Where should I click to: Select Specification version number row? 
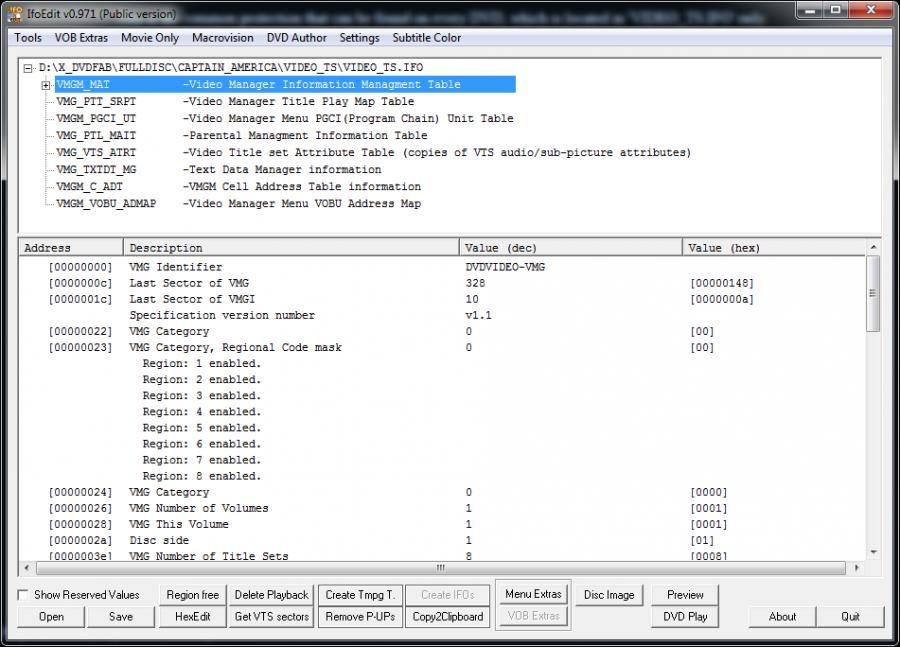[442, 315]
